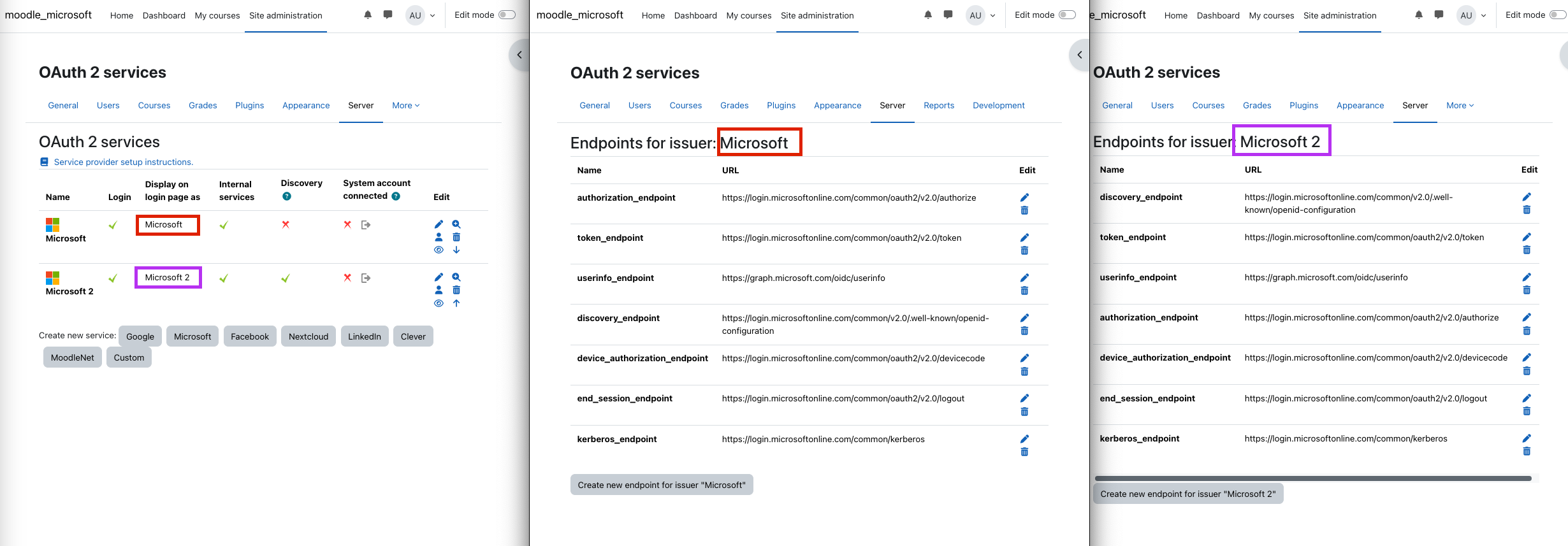Delete Microsoft 2 token_endpoint in right window
Viewport: 1568px width, 546px height.
1527,250
